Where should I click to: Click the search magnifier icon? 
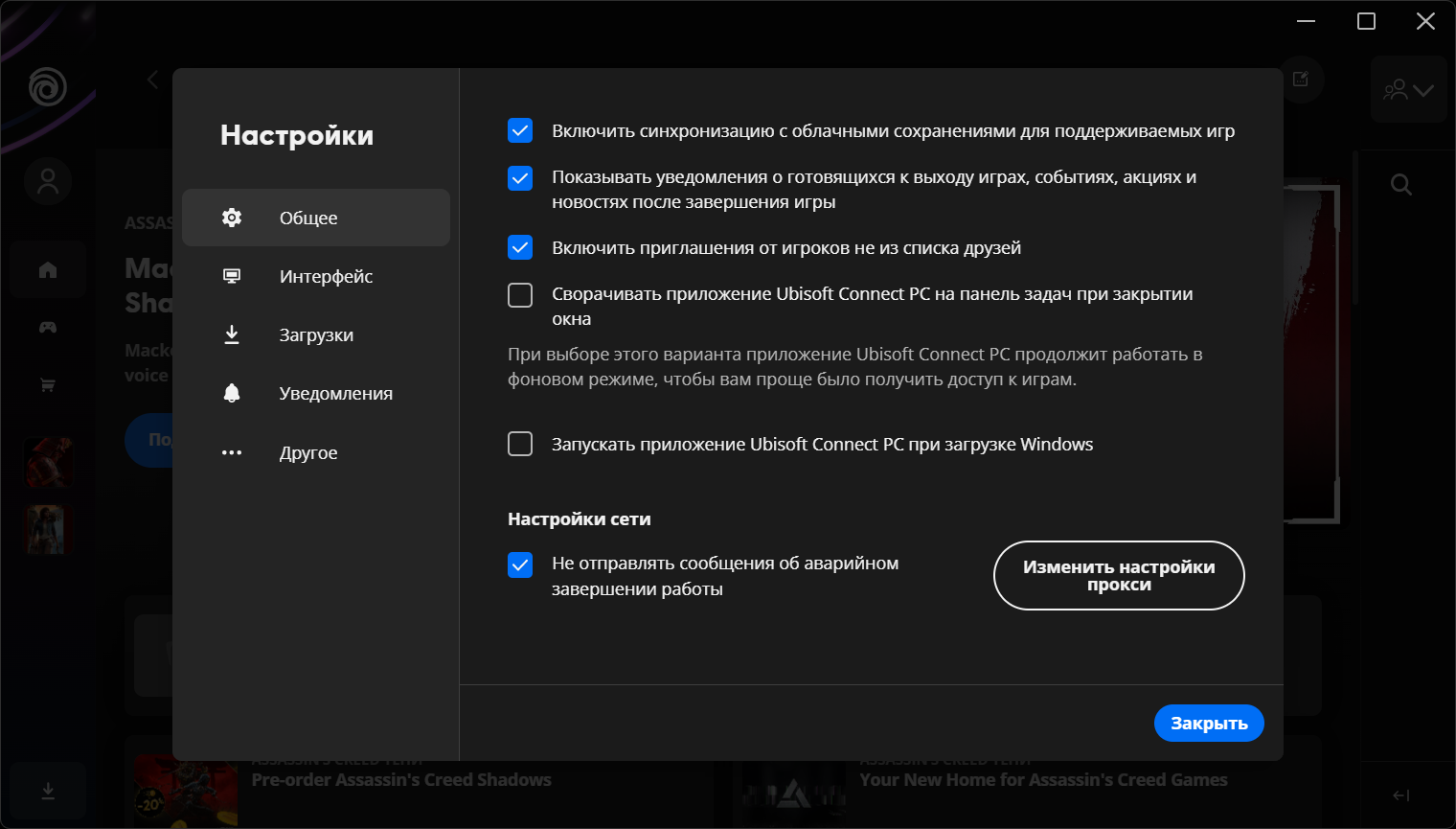coord(1401,185)
